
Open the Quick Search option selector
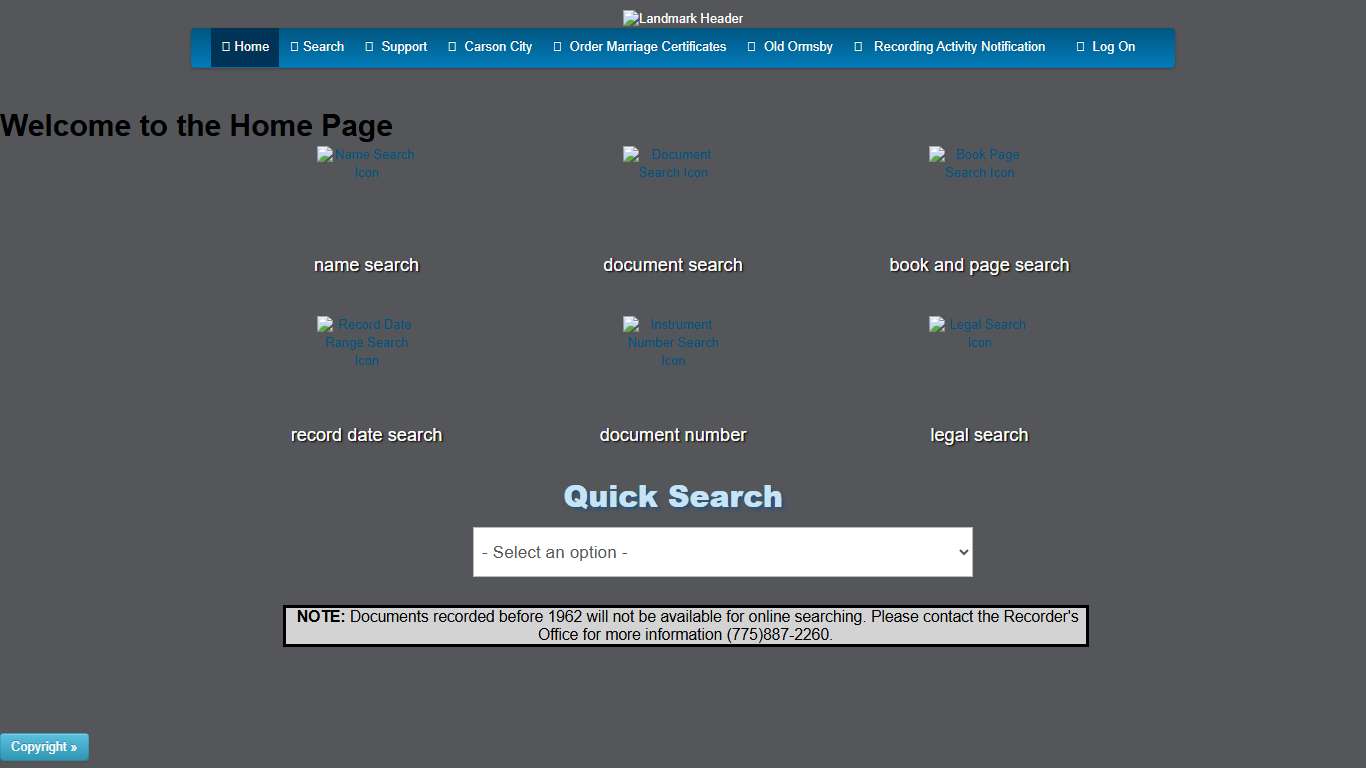722,551
